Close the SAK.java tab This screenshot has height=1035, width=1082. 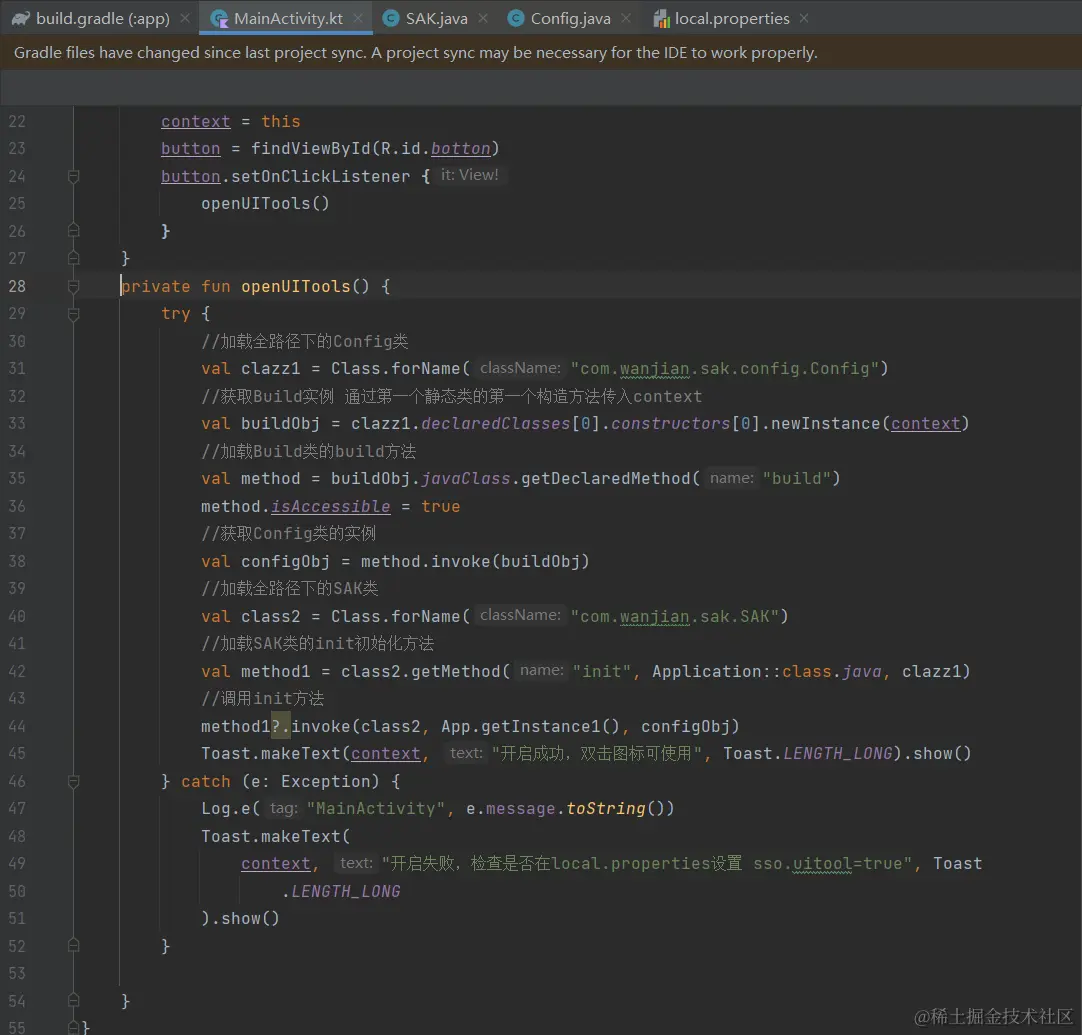click(483, 18)
